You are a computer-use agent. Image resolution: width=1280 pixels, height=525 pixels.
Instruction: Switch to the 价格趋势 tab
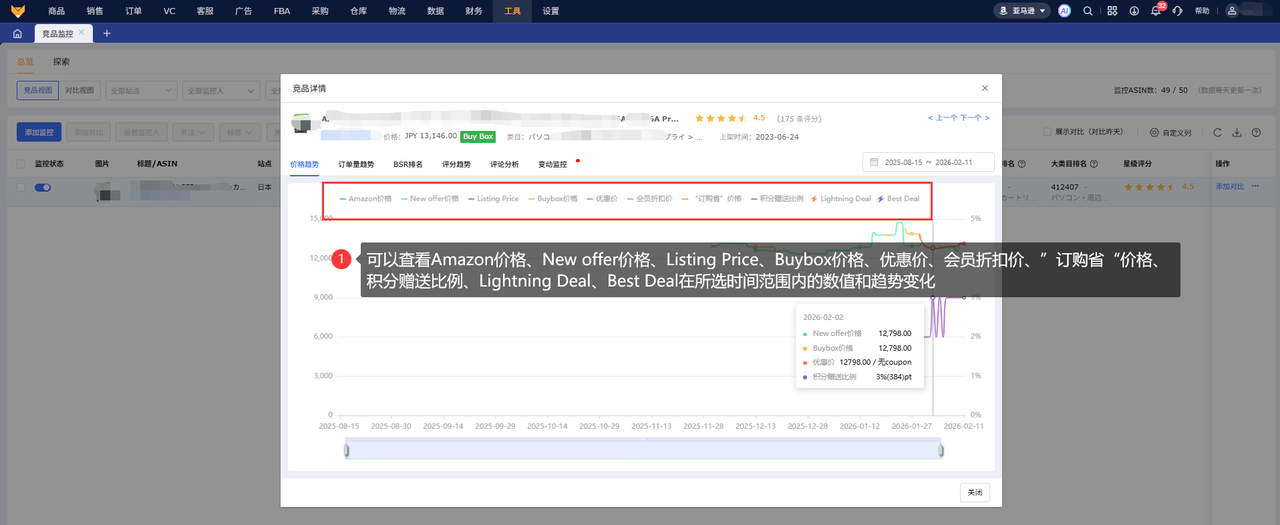[x=304, y=164]
